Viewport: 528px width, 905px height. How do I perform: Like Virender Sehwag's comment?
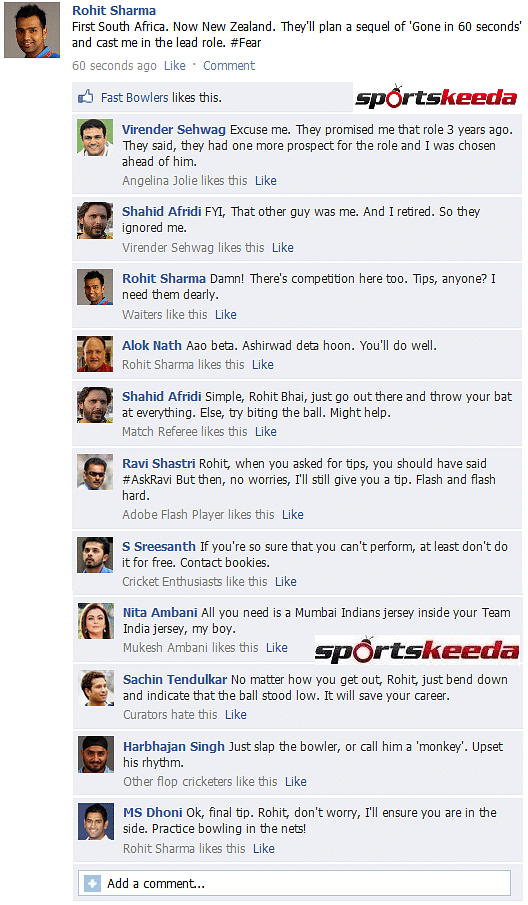pos(265,181)
